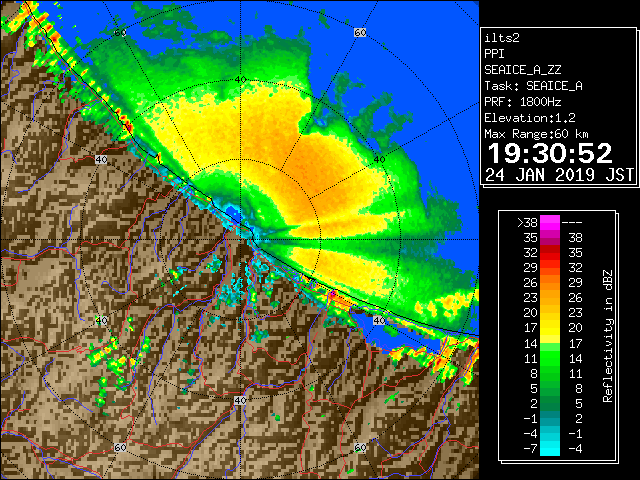Click the '60' range label at northeast ring

click(360, 32)
